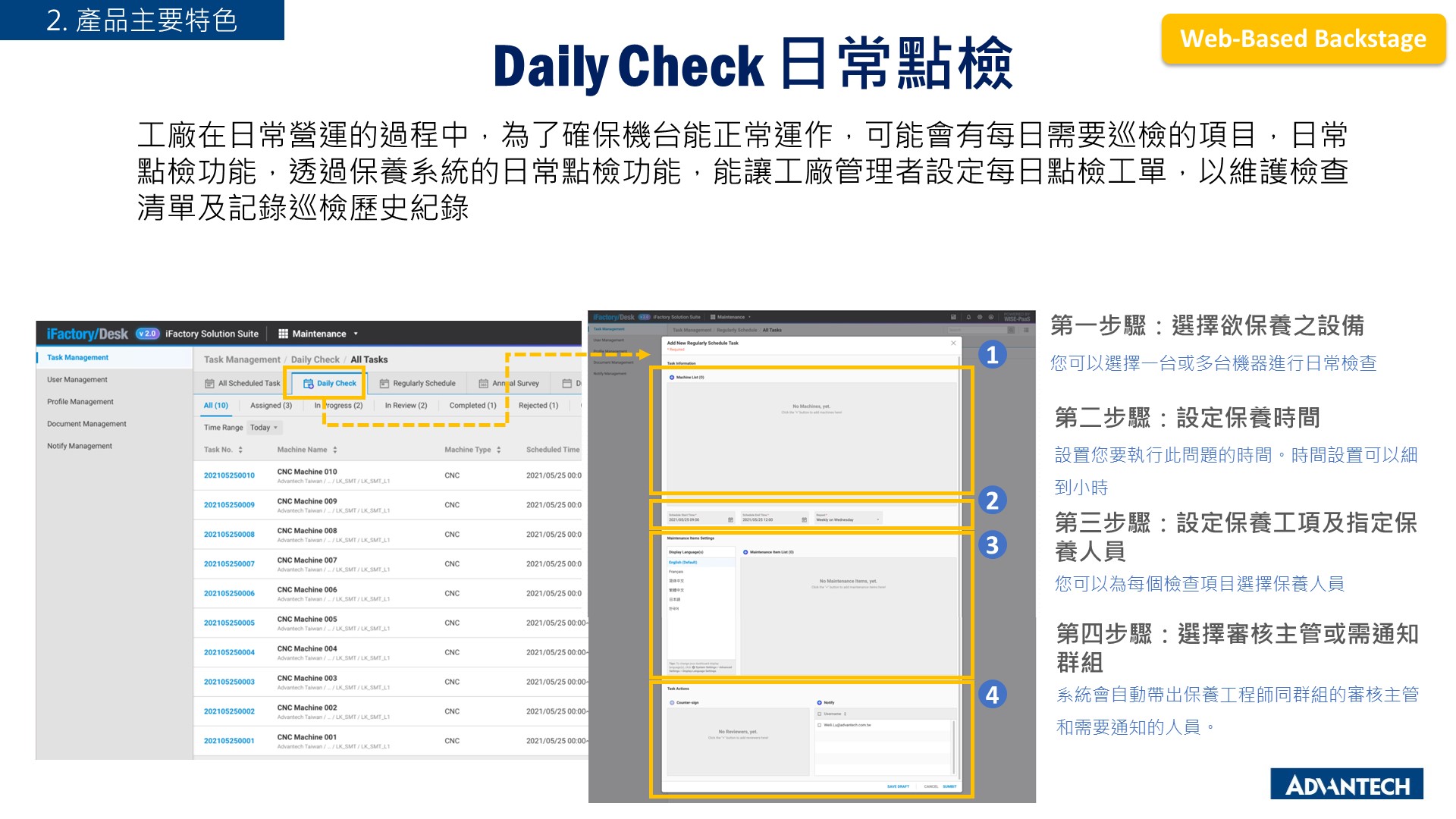Open task link 202105250010

[x=229, y=475]
